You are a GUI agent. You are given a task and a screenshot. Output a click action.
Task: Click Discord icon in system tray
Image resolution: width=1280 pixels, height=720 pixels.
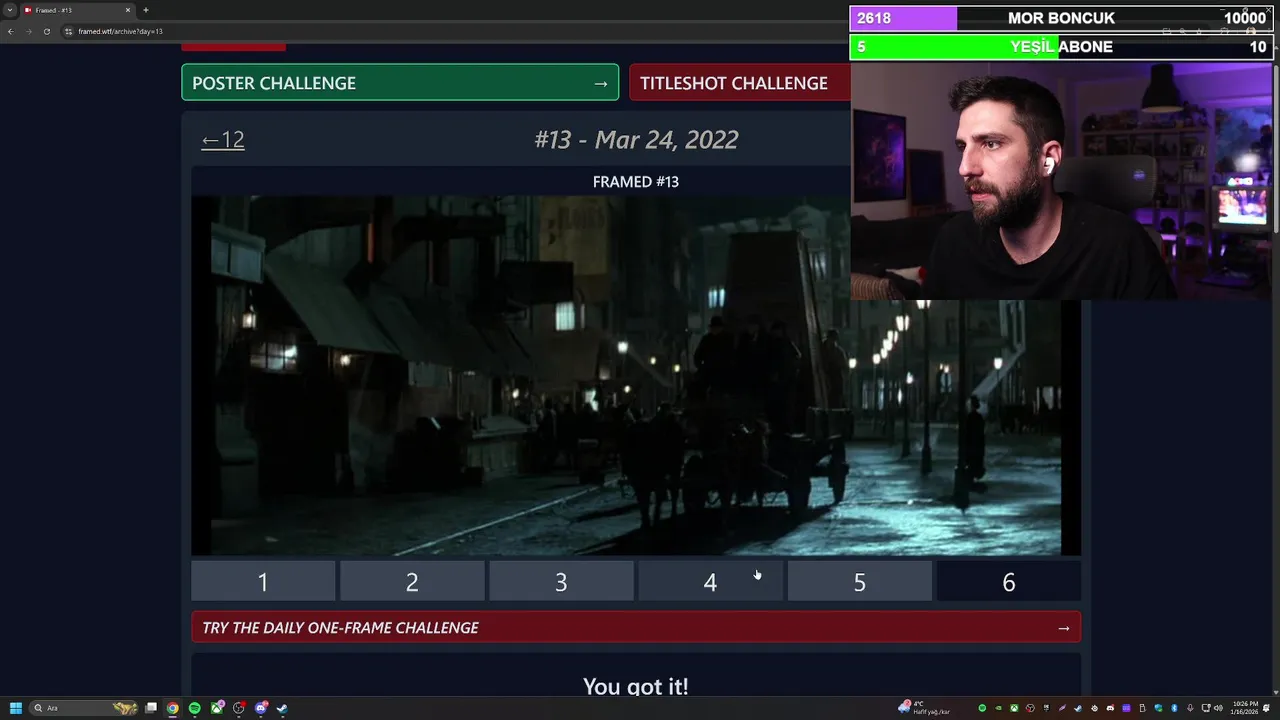[x=1110, y=708]
